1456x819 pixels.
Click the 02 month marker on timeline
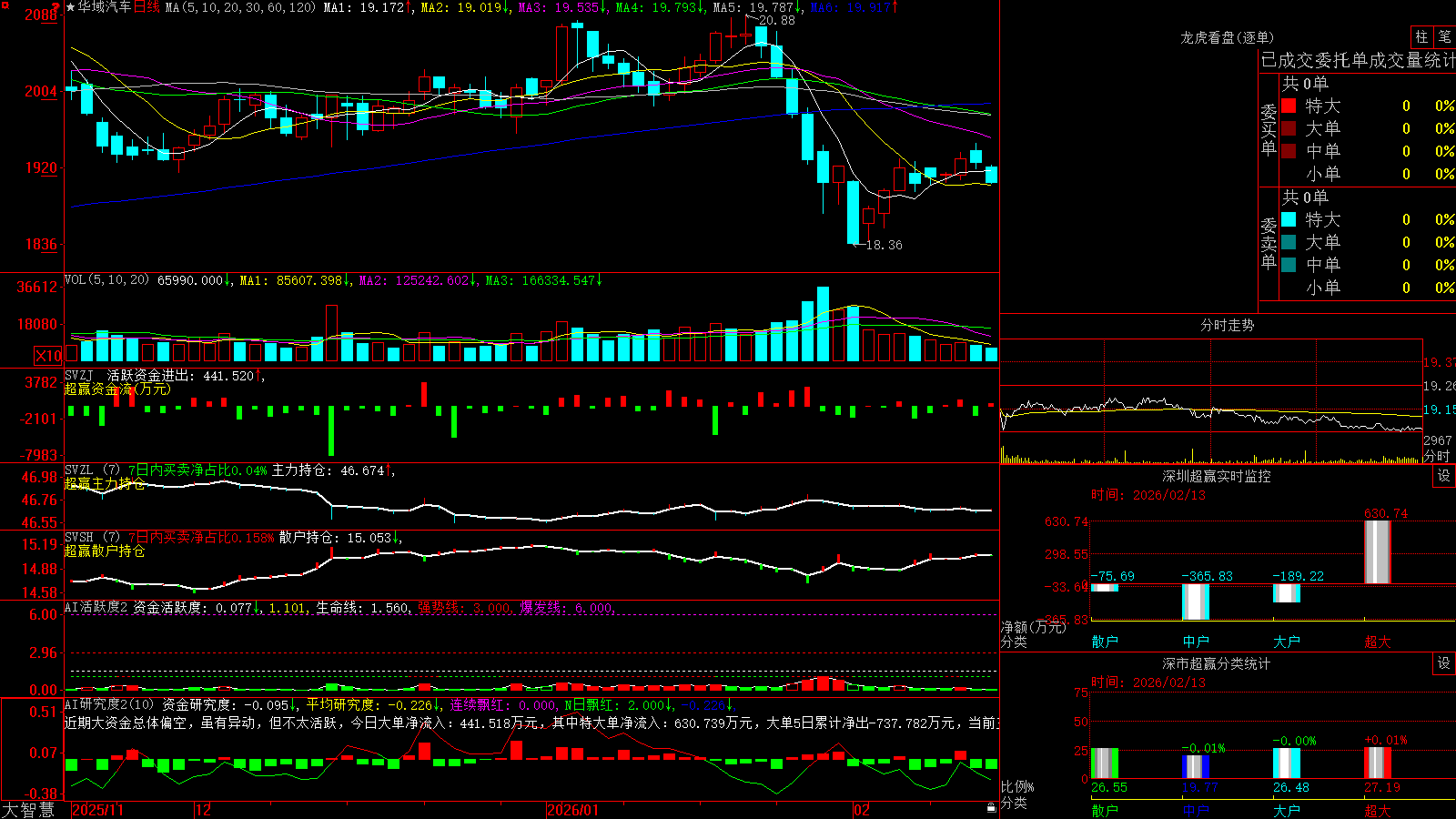pos(862,810)
